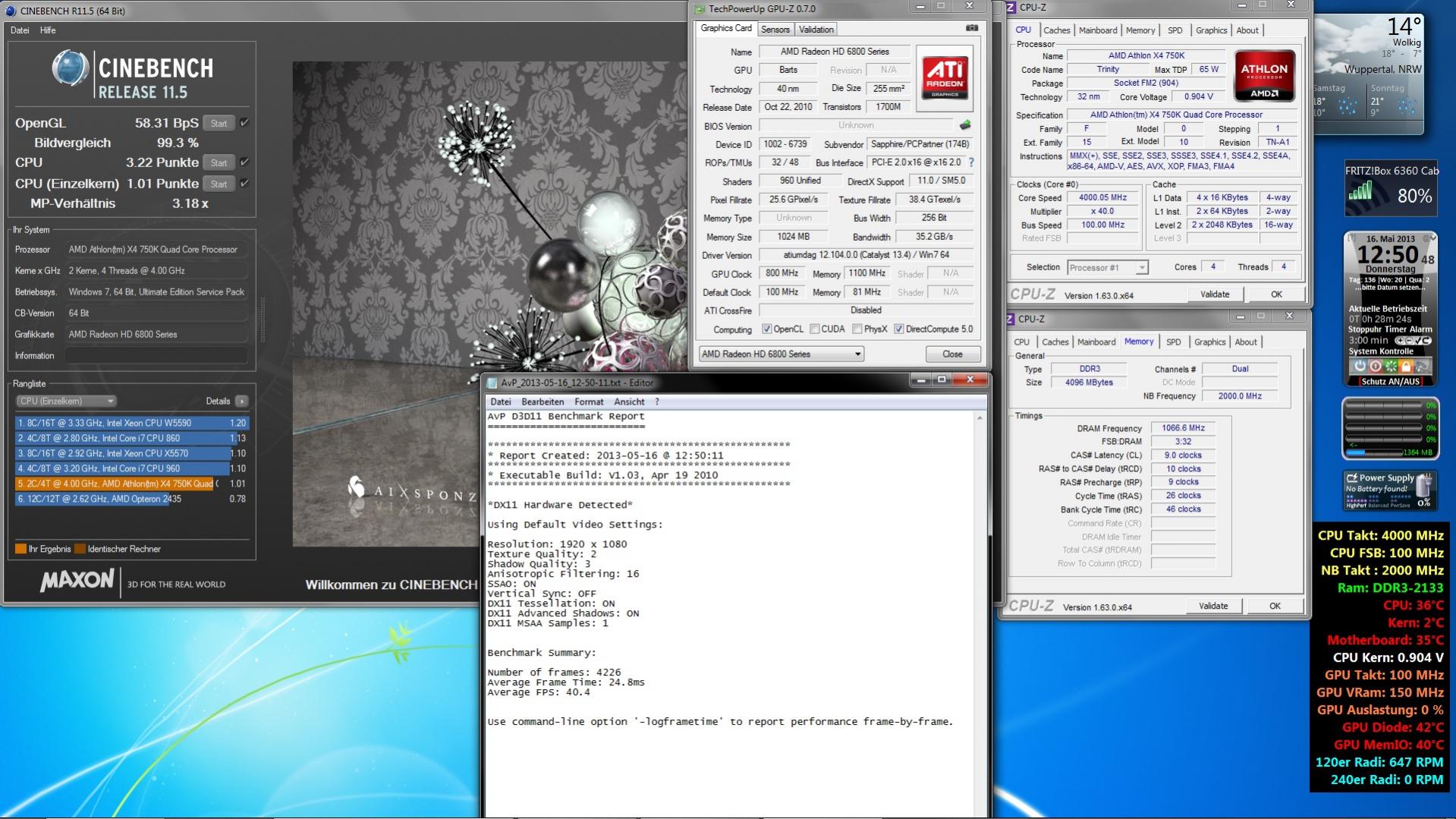Click the Graphics tab in upper CPU-Z
The width and height of the screenshot is (1456, 819).
click(x=1211, y=30)
